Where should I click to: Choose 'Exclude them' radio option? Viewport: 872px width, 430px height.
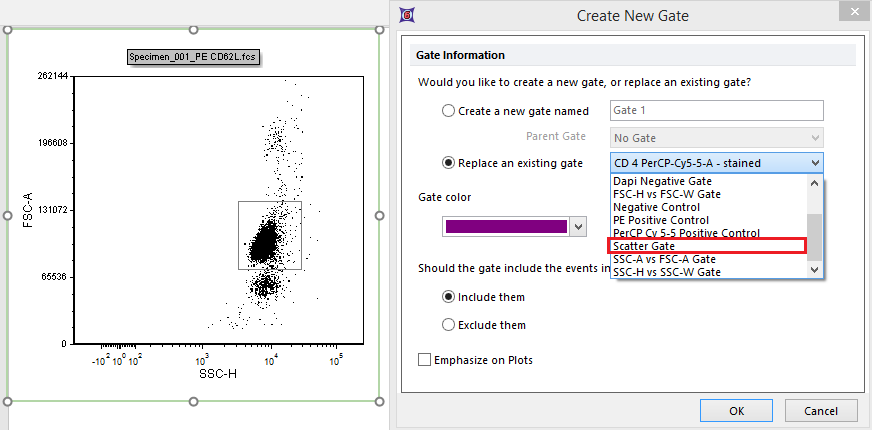448,325
